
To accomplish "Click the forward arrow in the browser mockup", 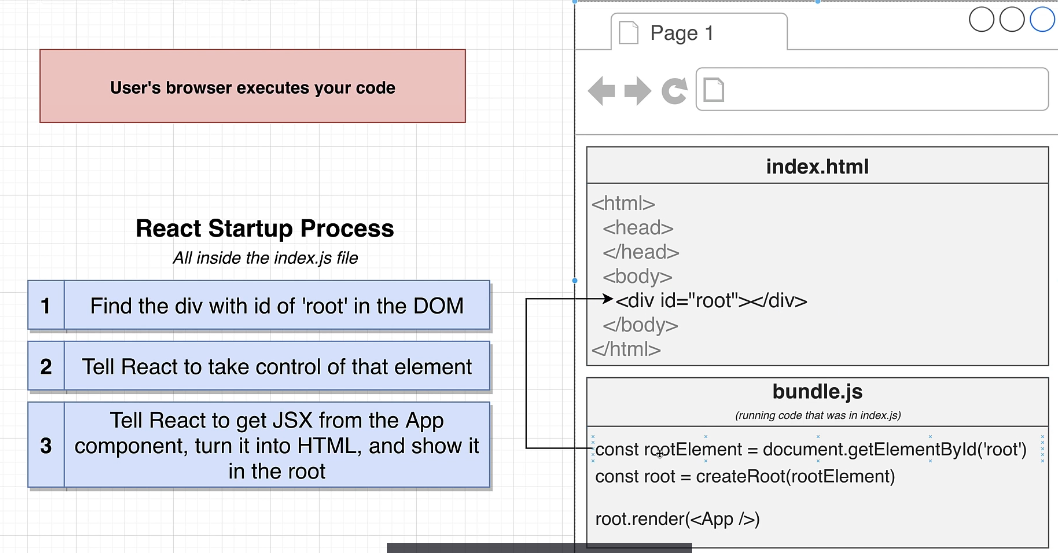I will [x=638, y=90].
